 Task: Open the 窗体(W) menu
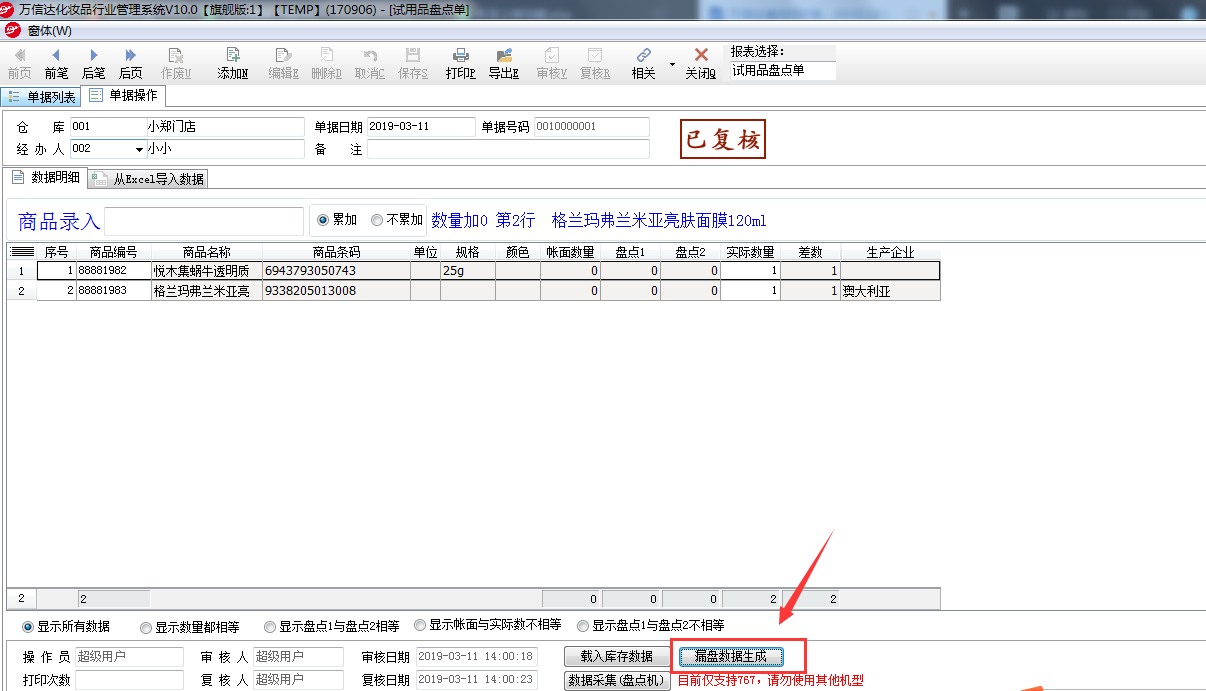50,30
